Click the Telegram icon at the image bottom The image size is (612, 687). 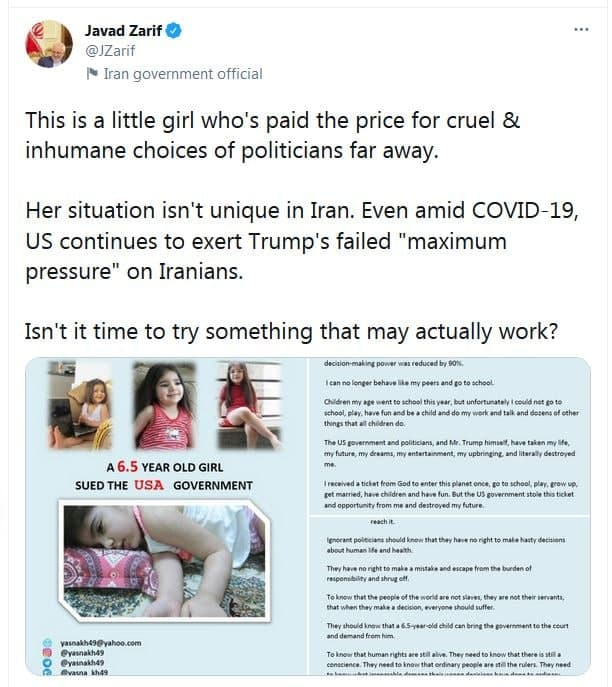[46, 673]
